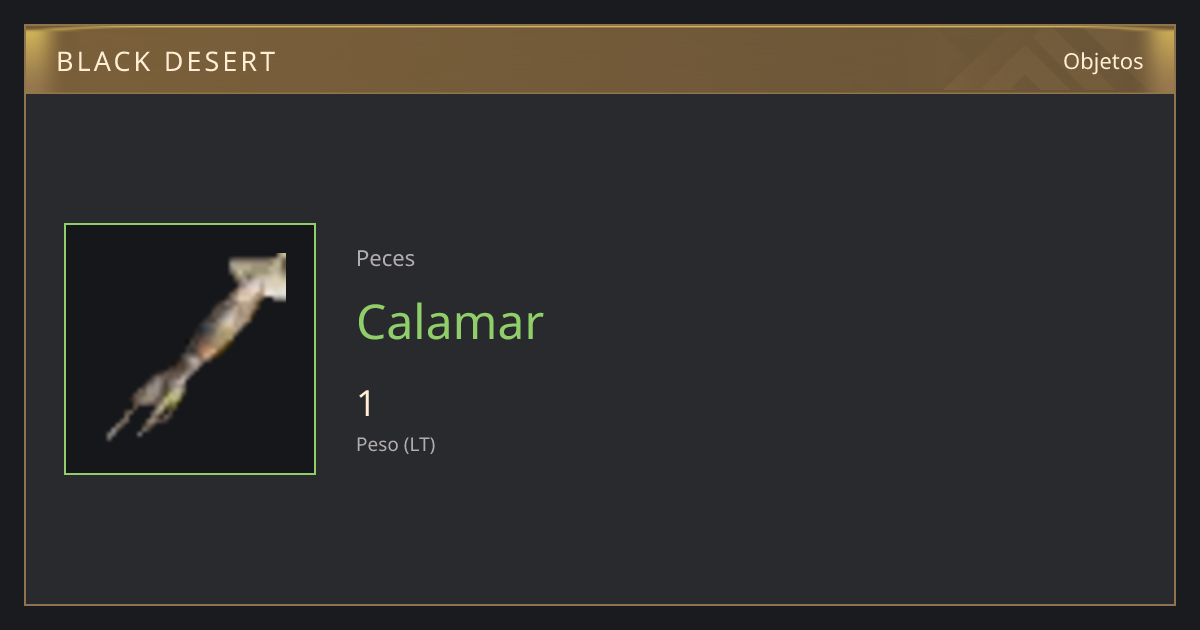Click the (LT) unit text

point(420,444)
